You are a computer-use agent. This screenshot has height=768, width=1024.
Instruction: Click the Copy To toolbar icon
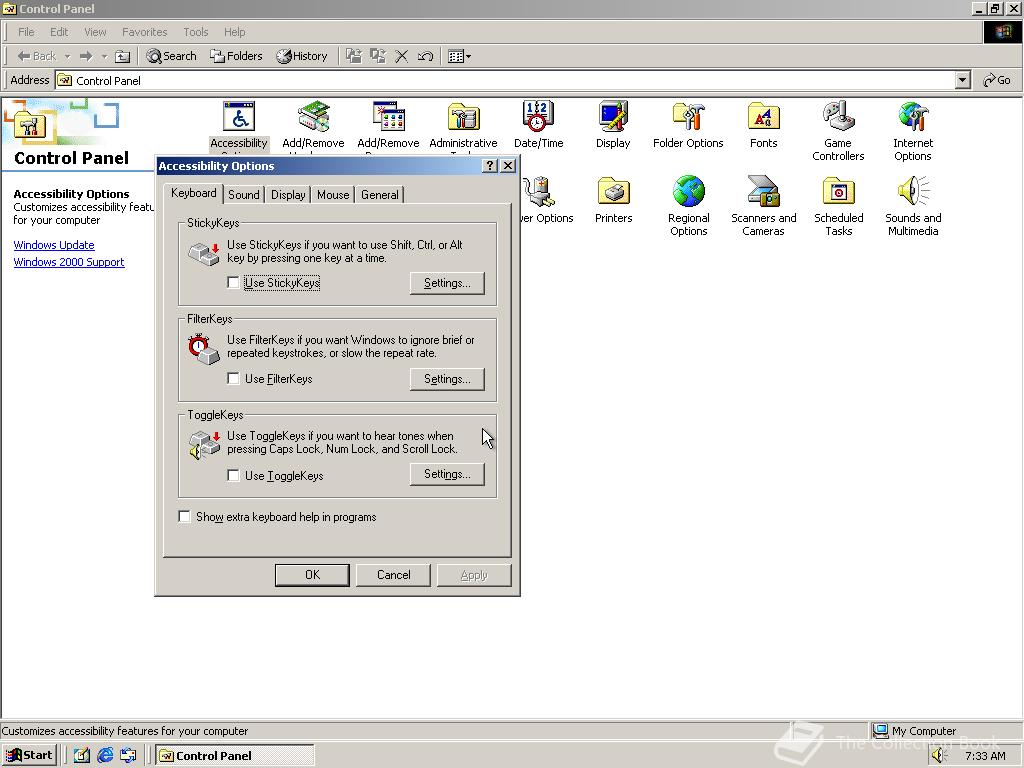[377, 56]
